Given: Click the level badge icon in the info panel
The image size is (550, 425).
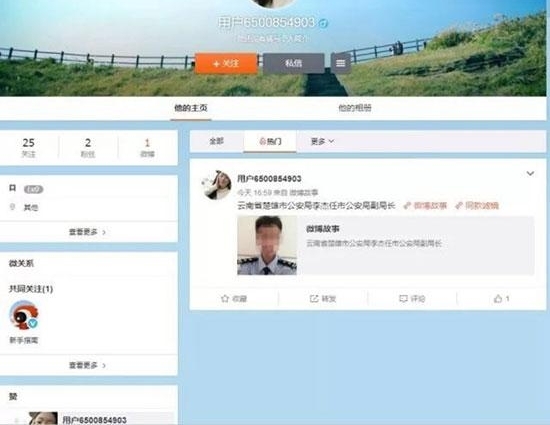Looking at the screenshot, I should click(x=33, y=189).
